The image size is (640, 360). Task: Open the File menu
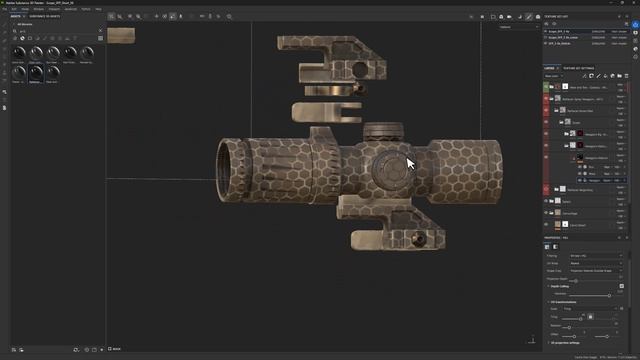click(4, 9)
